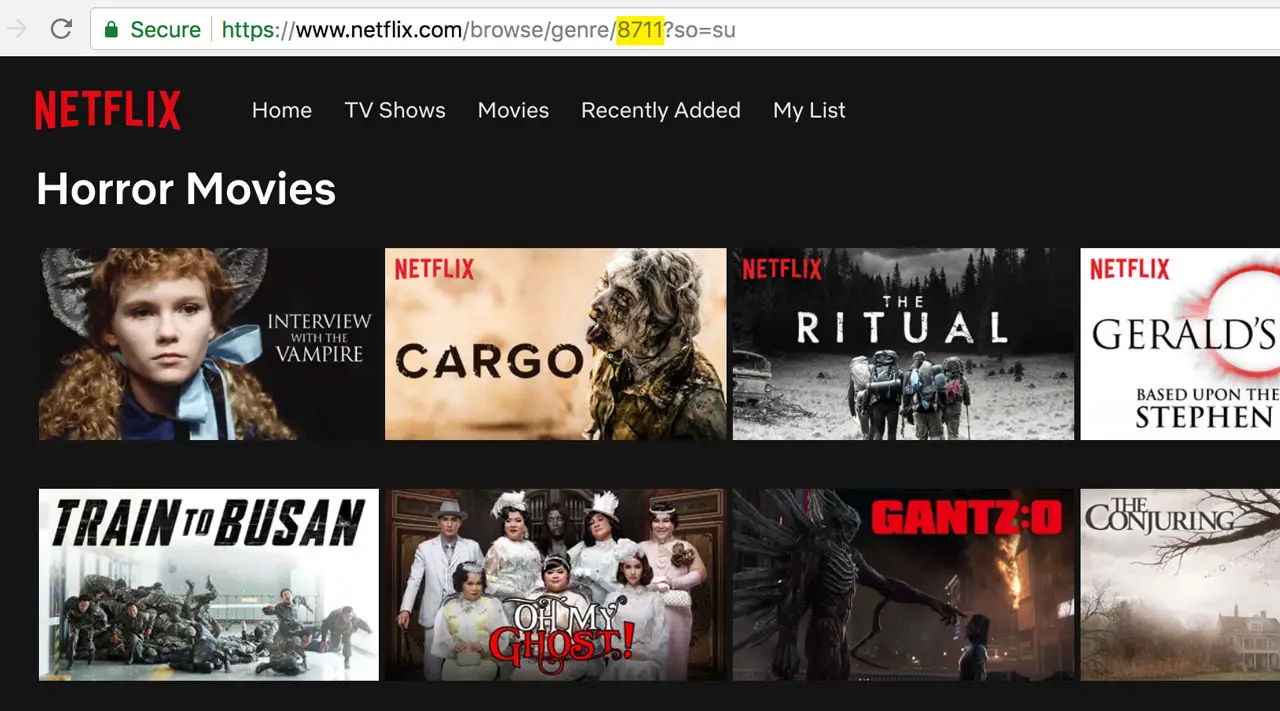1280x711 pixels.
Task: Open the Train to Busan thumbnail
Action: 209,585
